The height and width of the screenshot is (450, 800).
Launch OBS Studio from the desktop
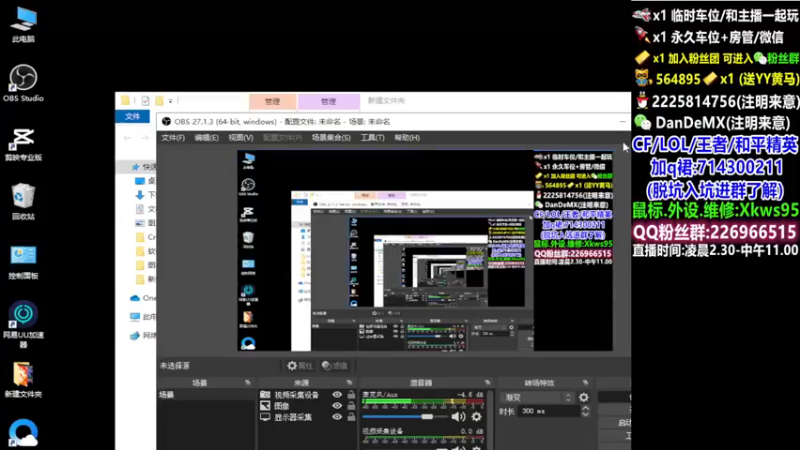coord(23,83)
